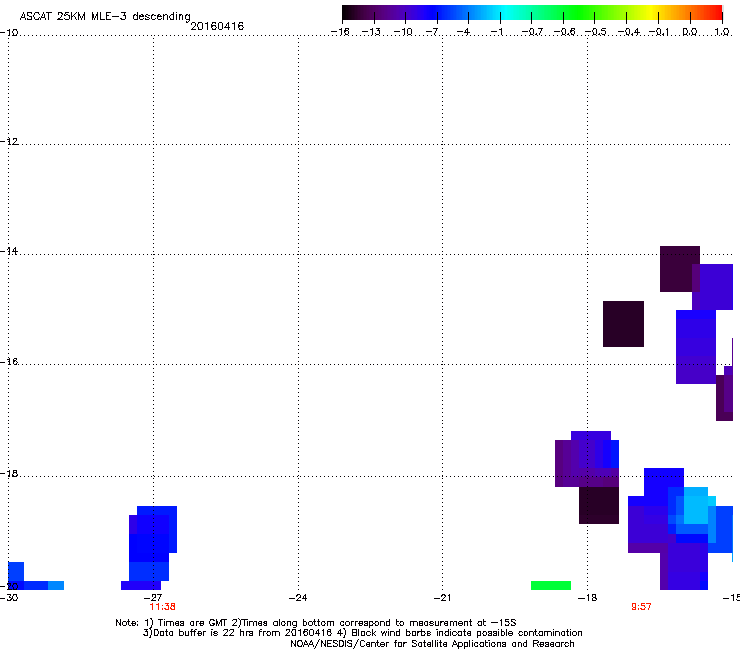
Task: Click the -21 longitude axis label
Action: pos(443,598)
